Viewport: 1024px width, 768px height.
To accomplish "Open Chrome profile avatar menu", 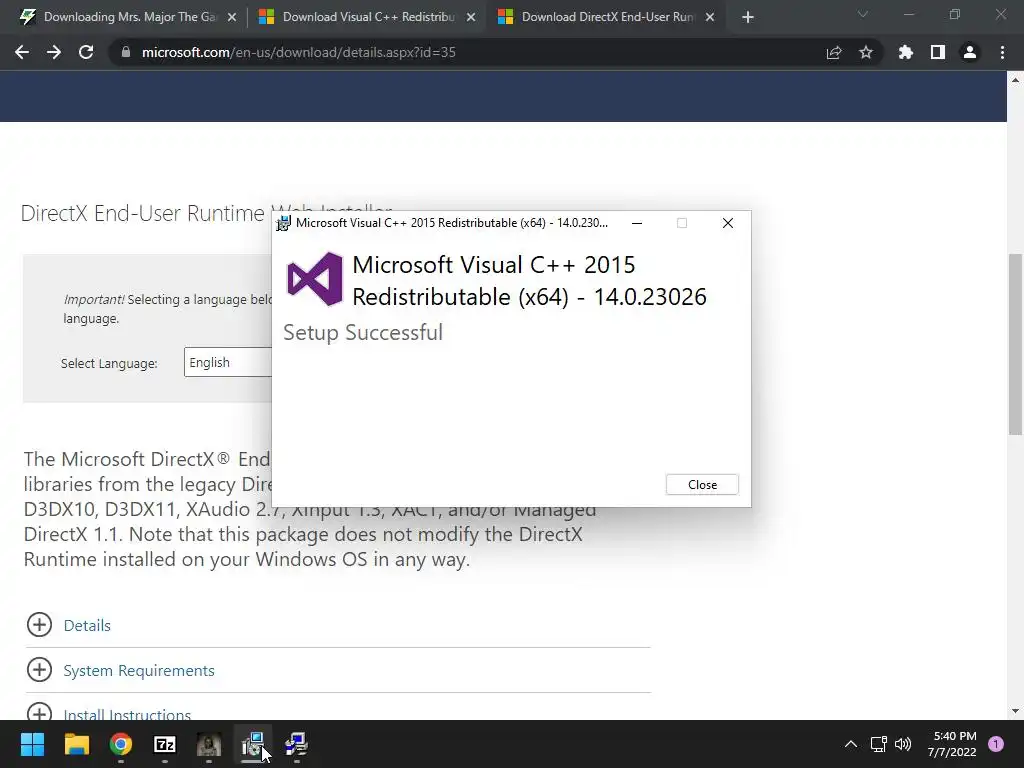I will point(970,52).
